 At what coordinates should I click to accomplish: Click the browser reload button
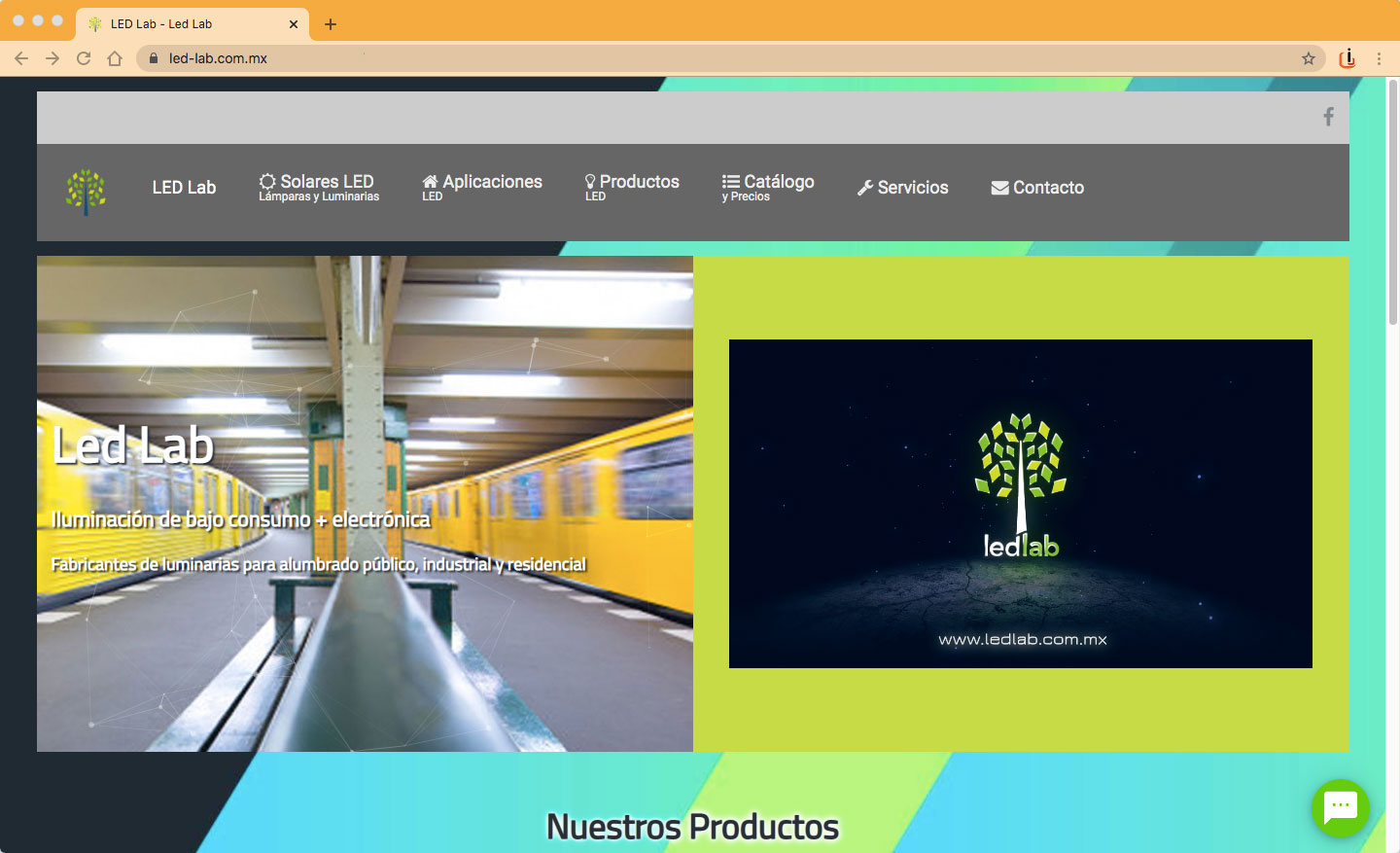click(84, 58)
